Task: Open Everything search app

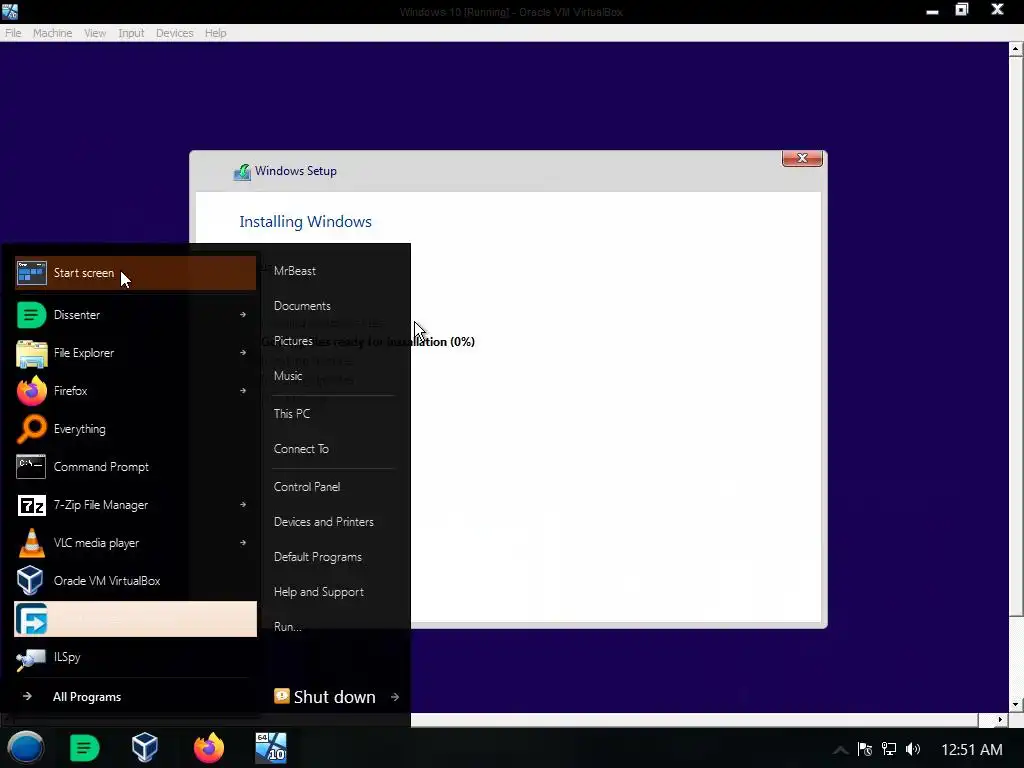Action: 135,429
